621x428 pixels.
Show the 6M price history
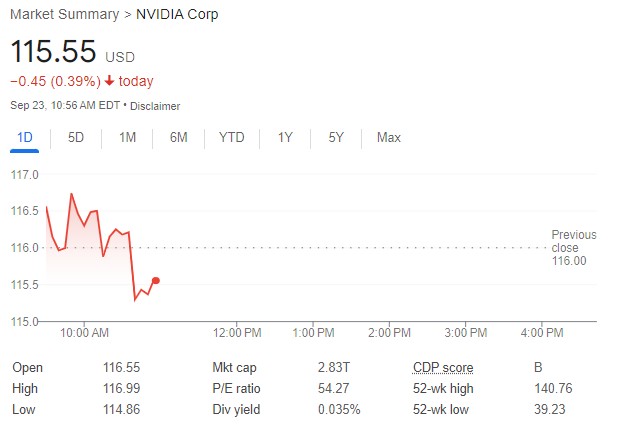tap(179, 138)
